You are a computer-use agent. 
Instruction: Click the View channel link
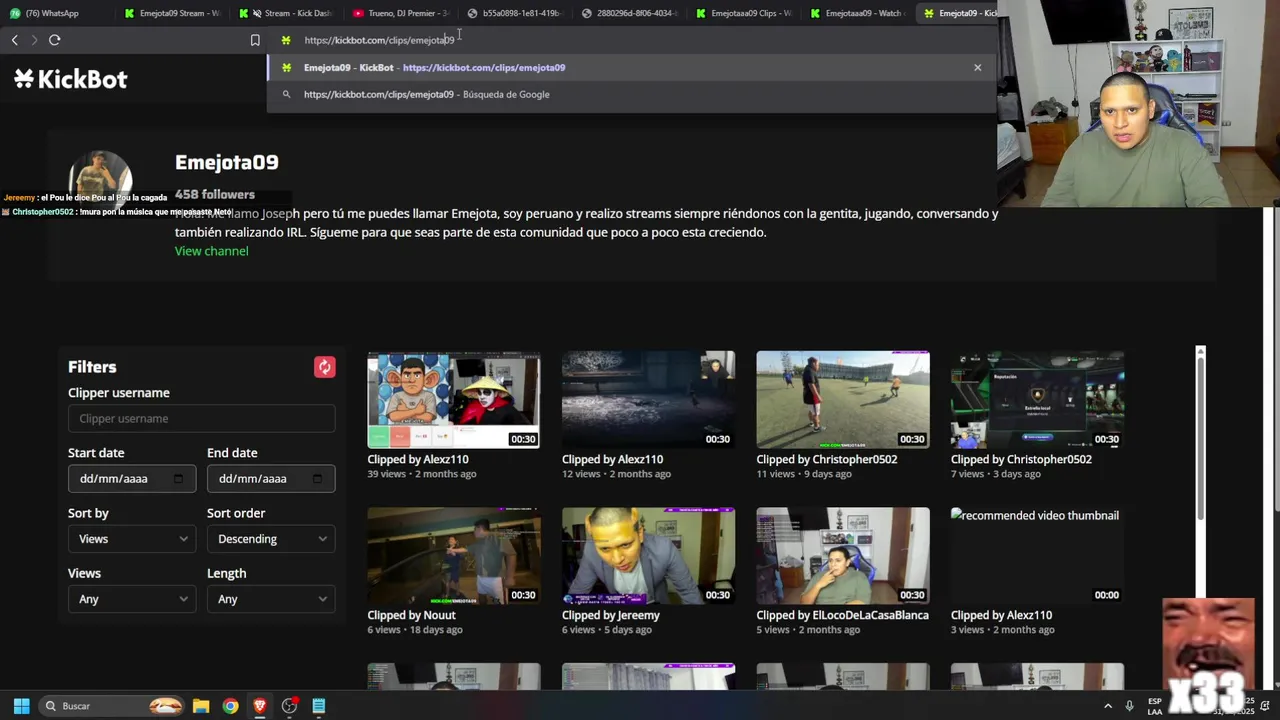[x=211, y=251]
